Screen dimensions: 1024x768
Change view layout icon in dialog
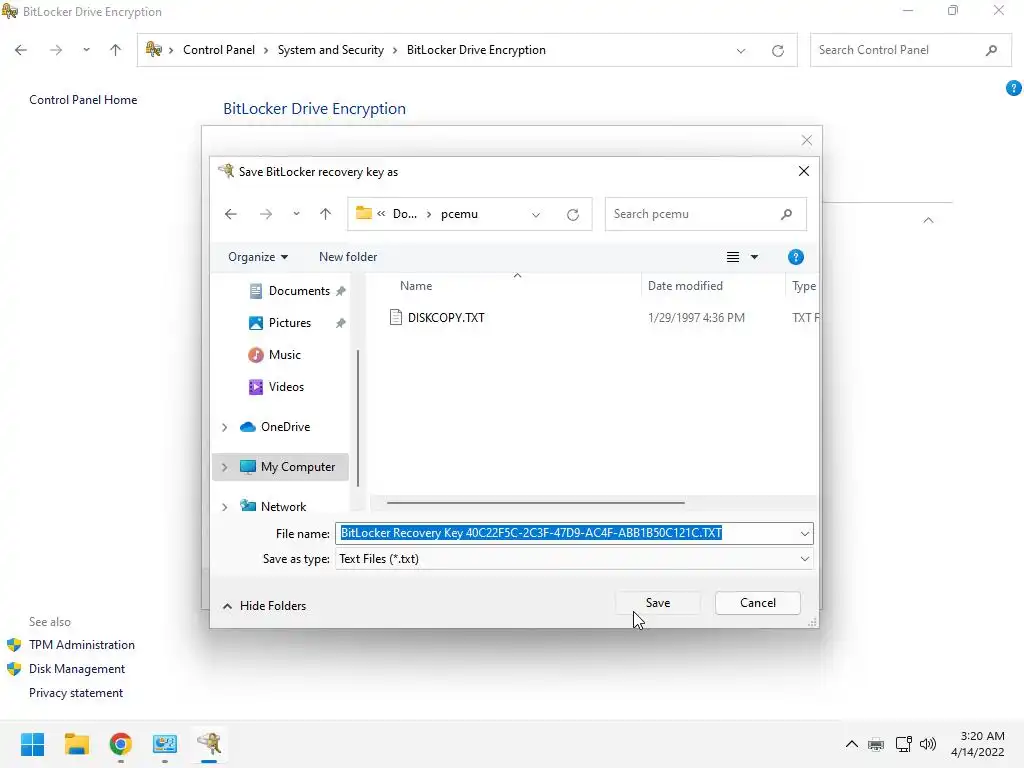733,257
